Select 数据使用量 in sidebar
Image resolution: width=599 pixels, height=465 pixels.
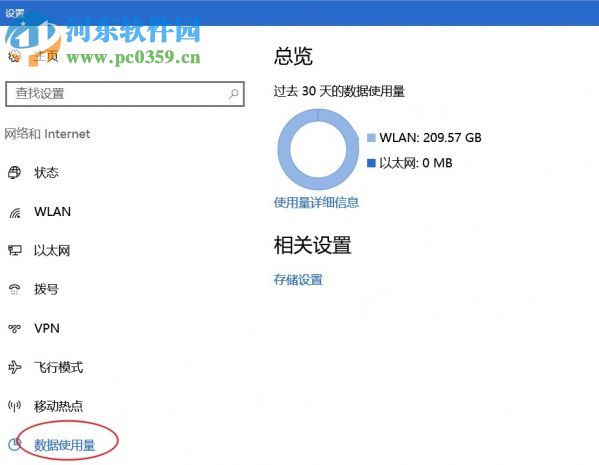65,445
